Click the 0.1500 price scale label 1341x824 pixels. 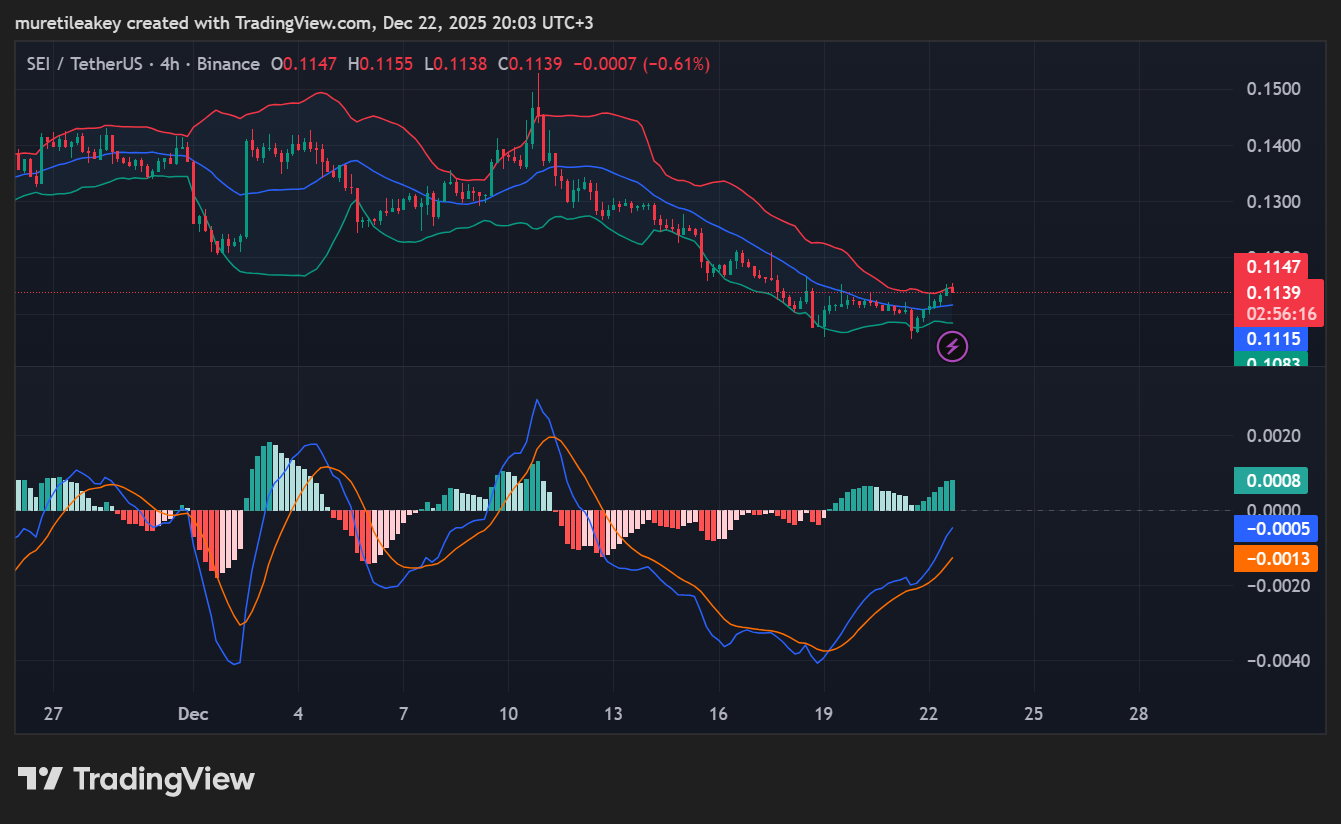(x=1273, y=89)
